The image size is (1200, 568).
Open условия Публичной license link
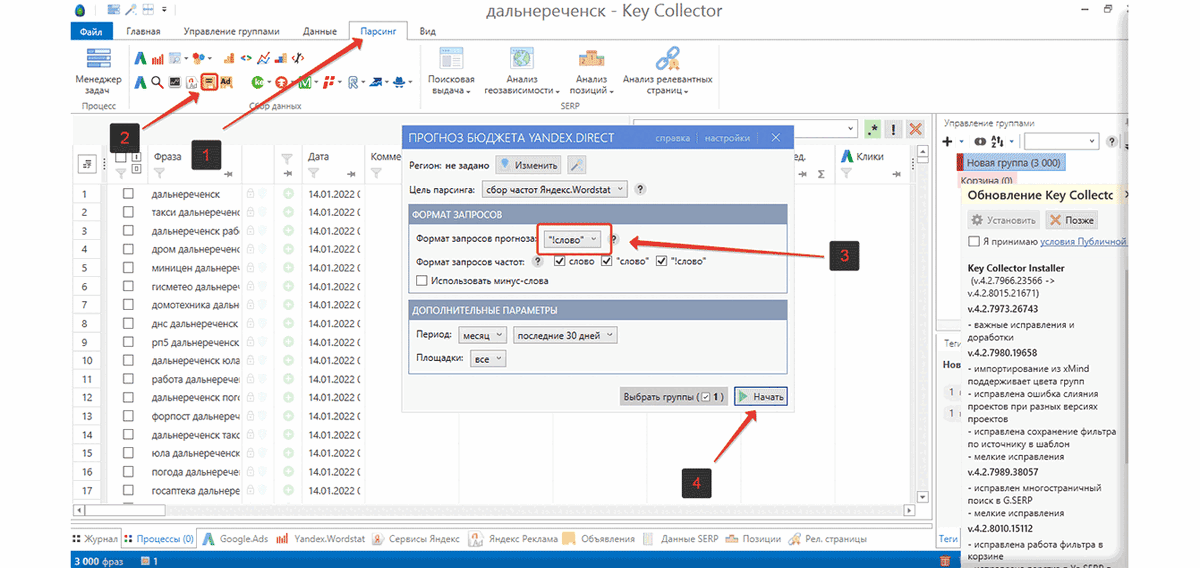tap(1083, 241)
